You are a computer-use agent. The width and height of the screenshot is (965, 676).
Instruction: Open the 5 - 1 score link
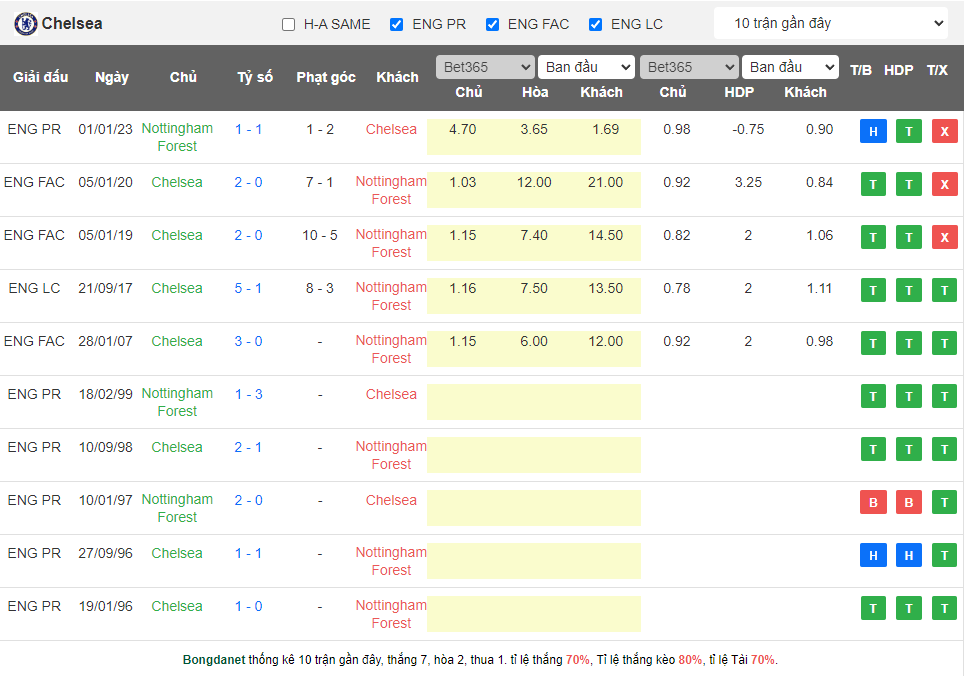coord(248,288)
